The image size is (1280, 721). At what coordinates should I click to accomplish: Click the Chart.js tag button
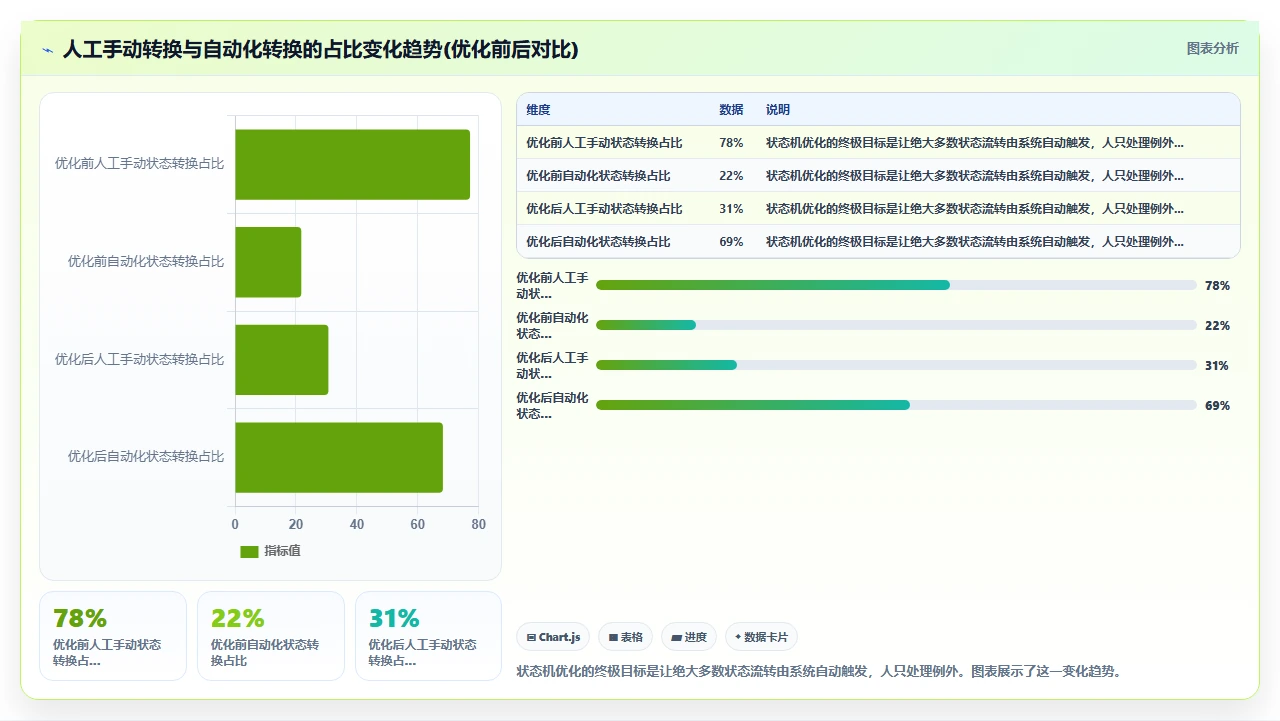(553, 637)
